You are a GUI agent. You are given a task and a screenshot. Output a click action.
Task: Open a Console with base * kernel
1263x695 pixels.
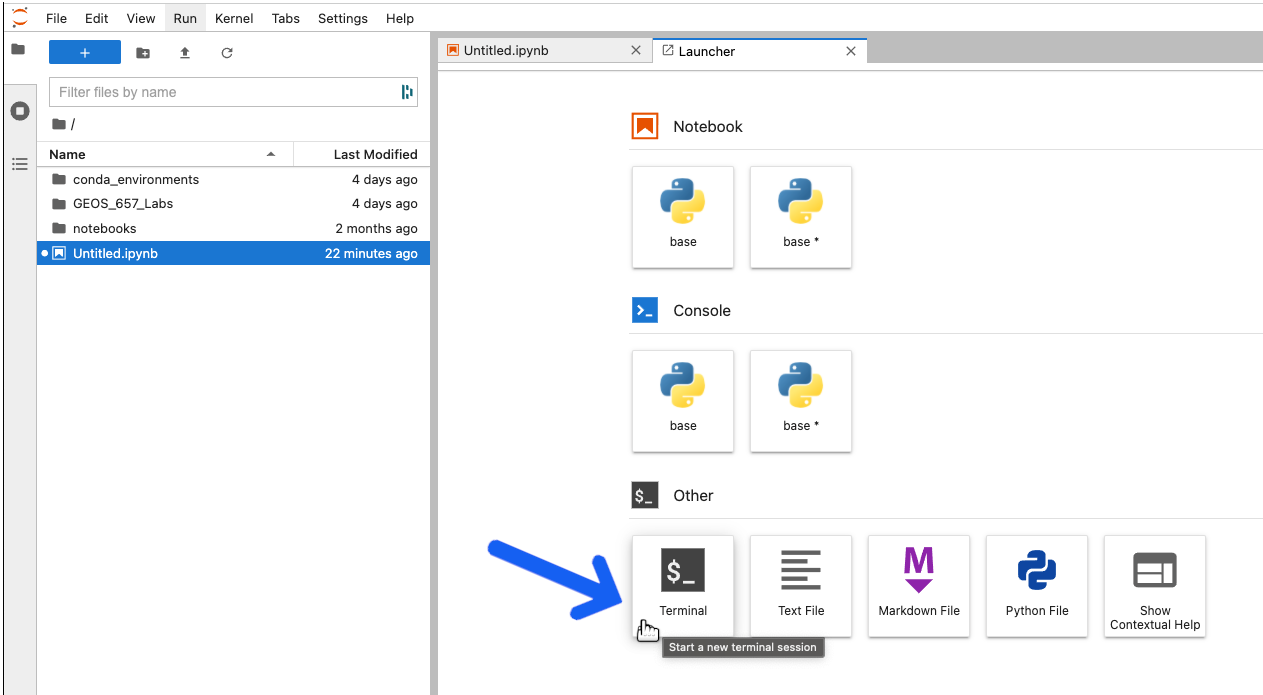pyautogui.click(x=801, y=400)
